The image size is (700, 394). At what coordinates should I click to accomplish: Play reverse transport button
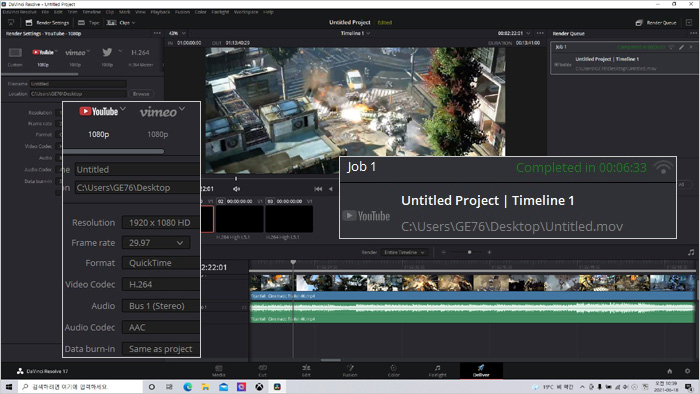click(330, 189)
